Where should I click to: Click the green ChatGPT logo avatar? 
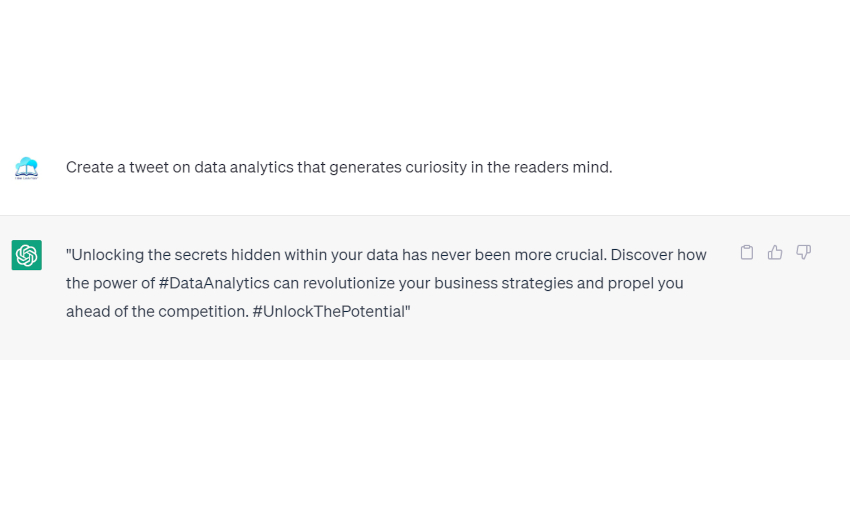[26, 255]
